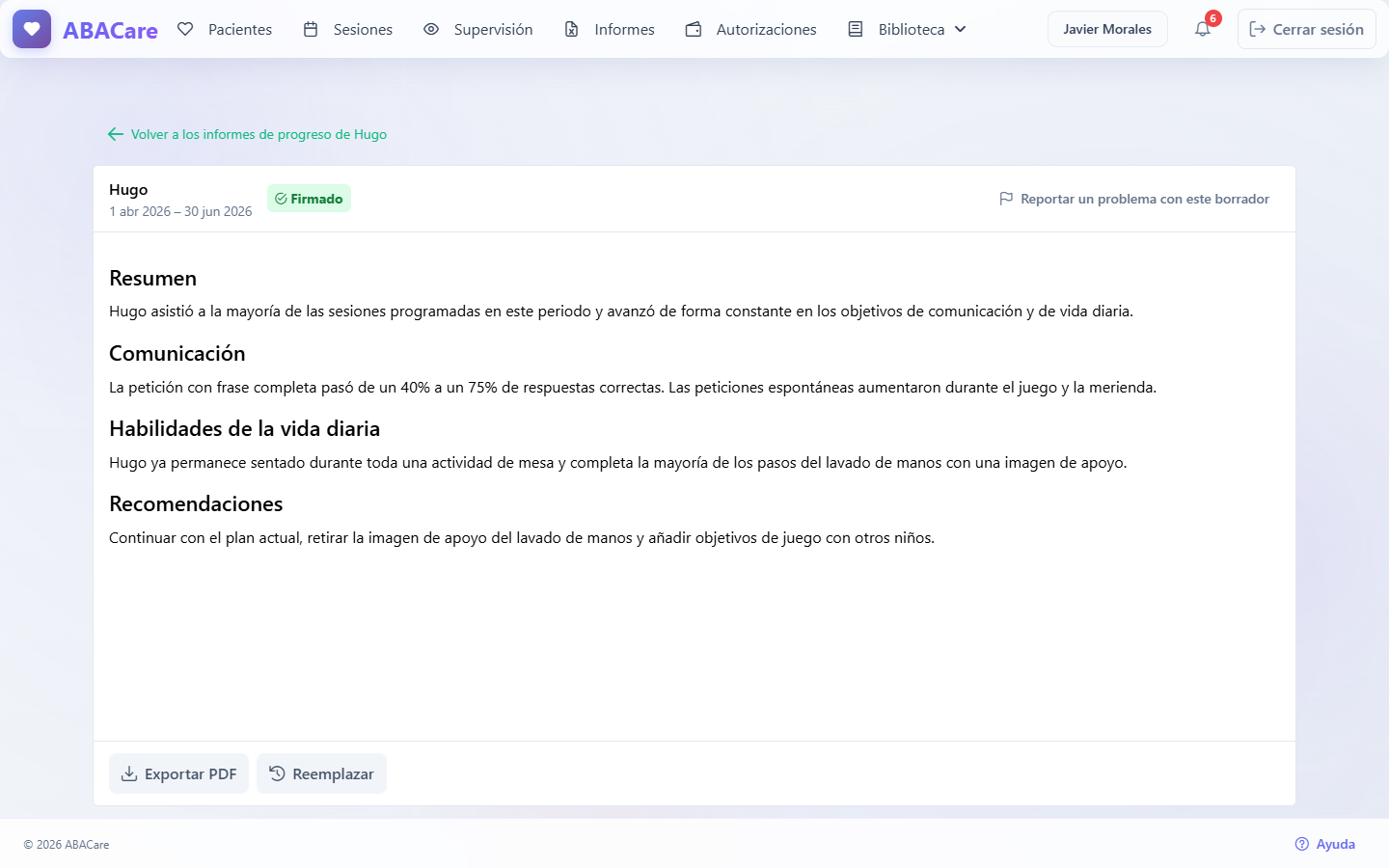Navigate to Informes
Screen dimensions: 1389x868
610,29
